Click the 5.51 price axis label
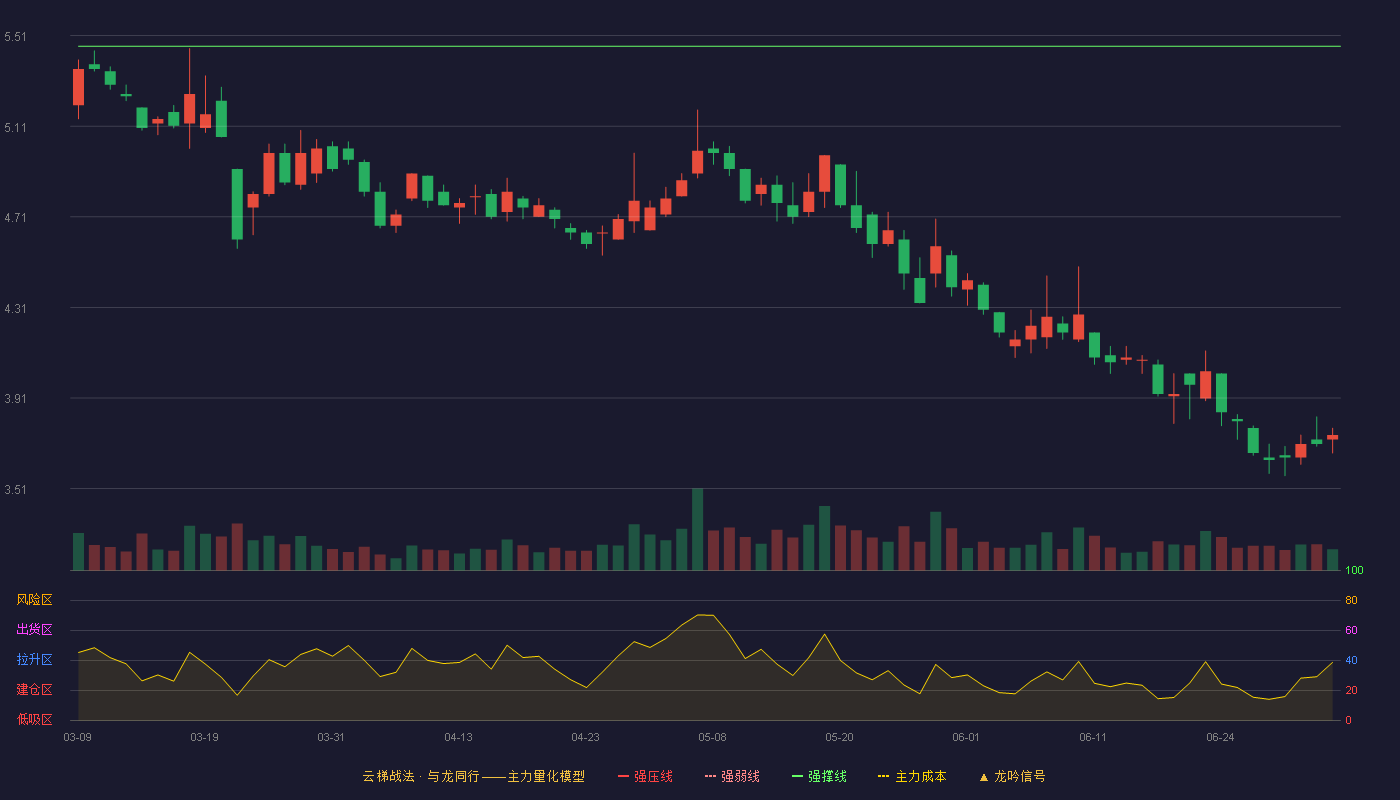 click(x=15, y=37)
